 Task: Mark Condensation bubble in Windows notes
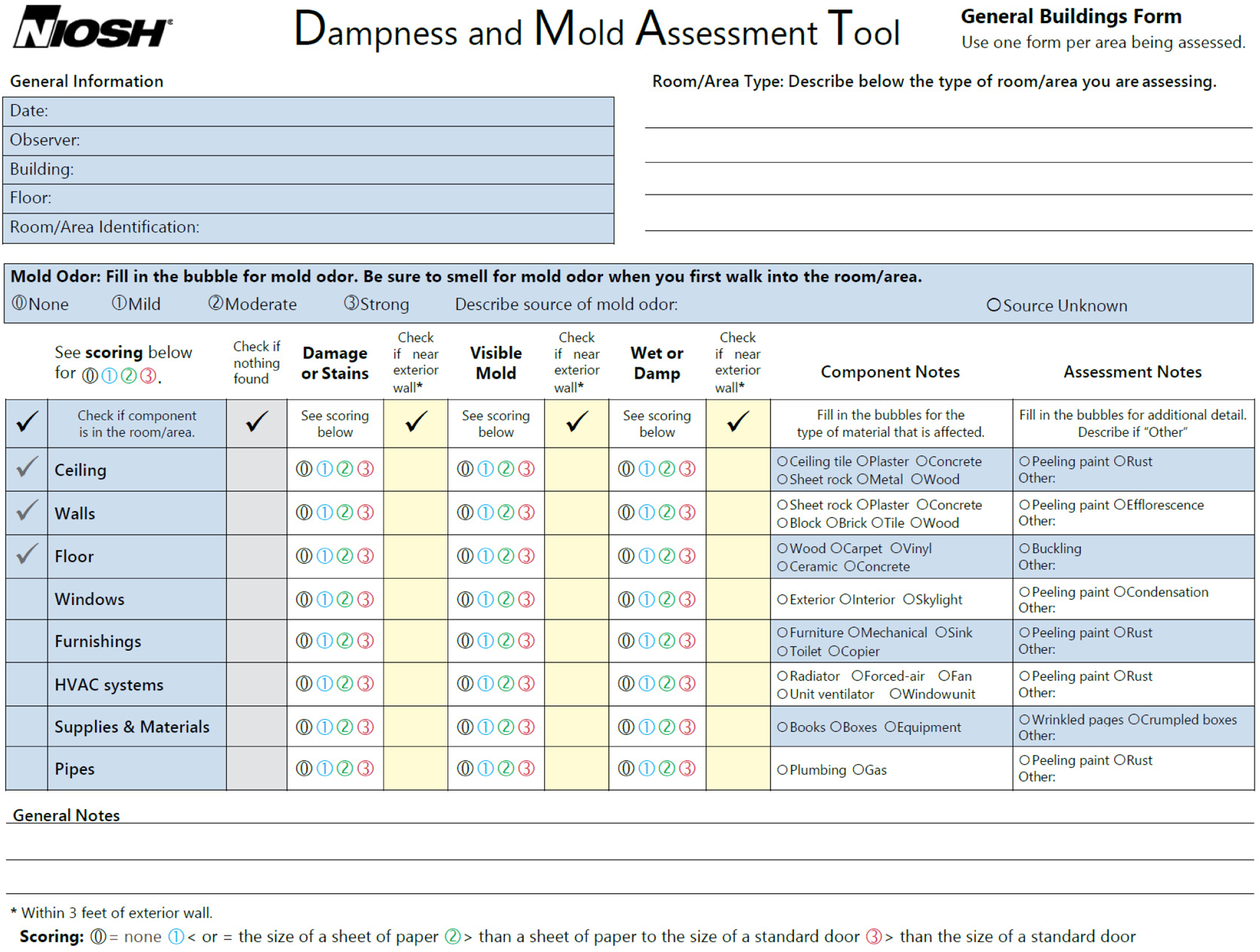click(x=1120, y=592)
